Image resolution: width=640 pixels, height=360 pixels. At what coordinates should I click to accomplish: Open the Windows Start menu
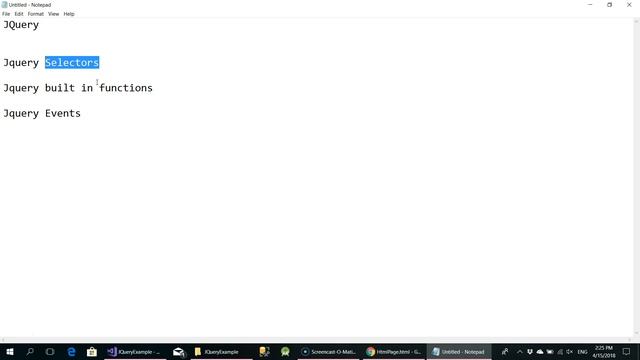(x=10, y=352)
